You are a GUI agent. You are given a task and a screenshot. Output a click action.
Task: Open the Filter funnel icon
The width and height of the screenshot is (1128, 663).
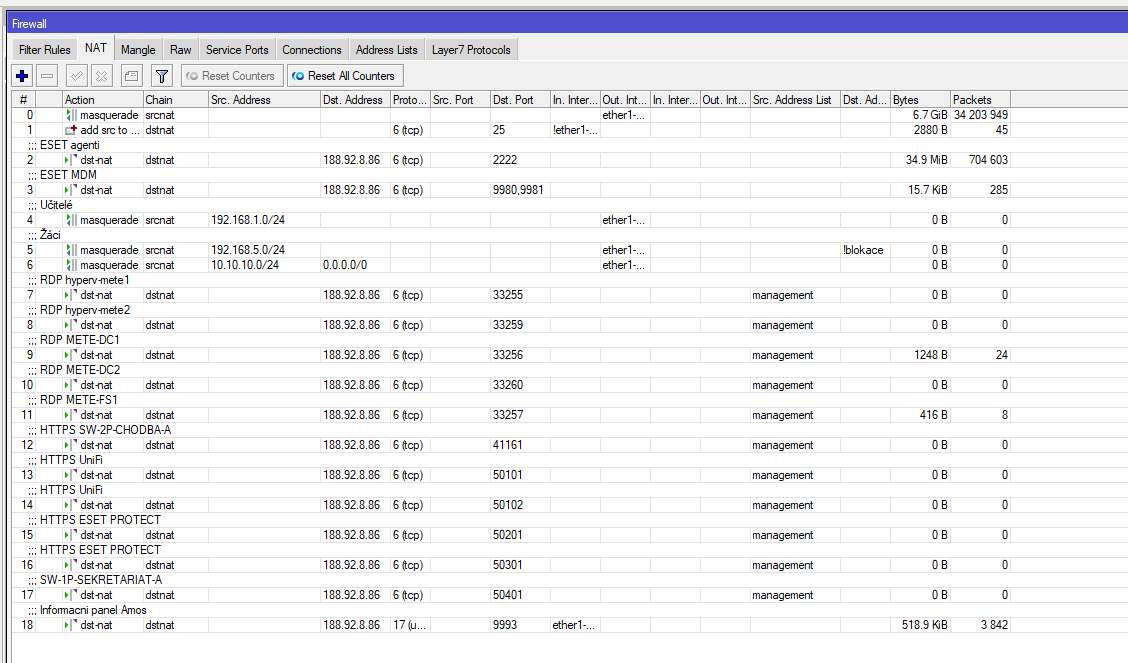point(161,76)
